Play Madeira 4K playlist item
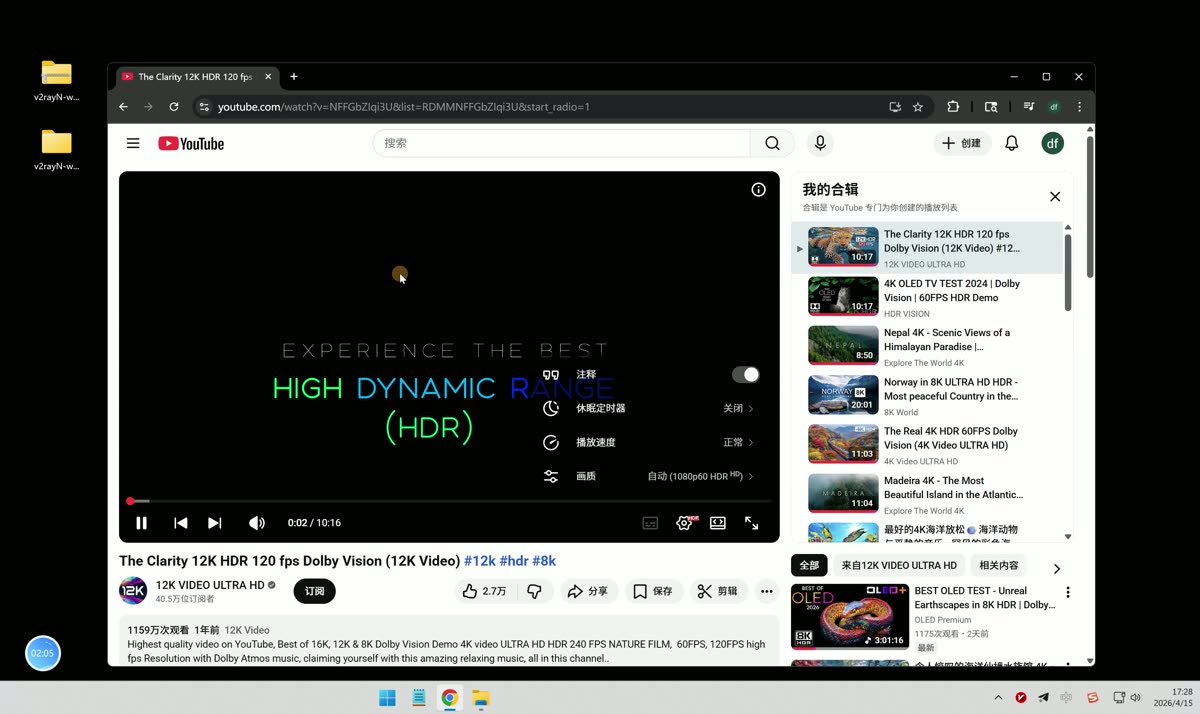 tap(926, 494)
